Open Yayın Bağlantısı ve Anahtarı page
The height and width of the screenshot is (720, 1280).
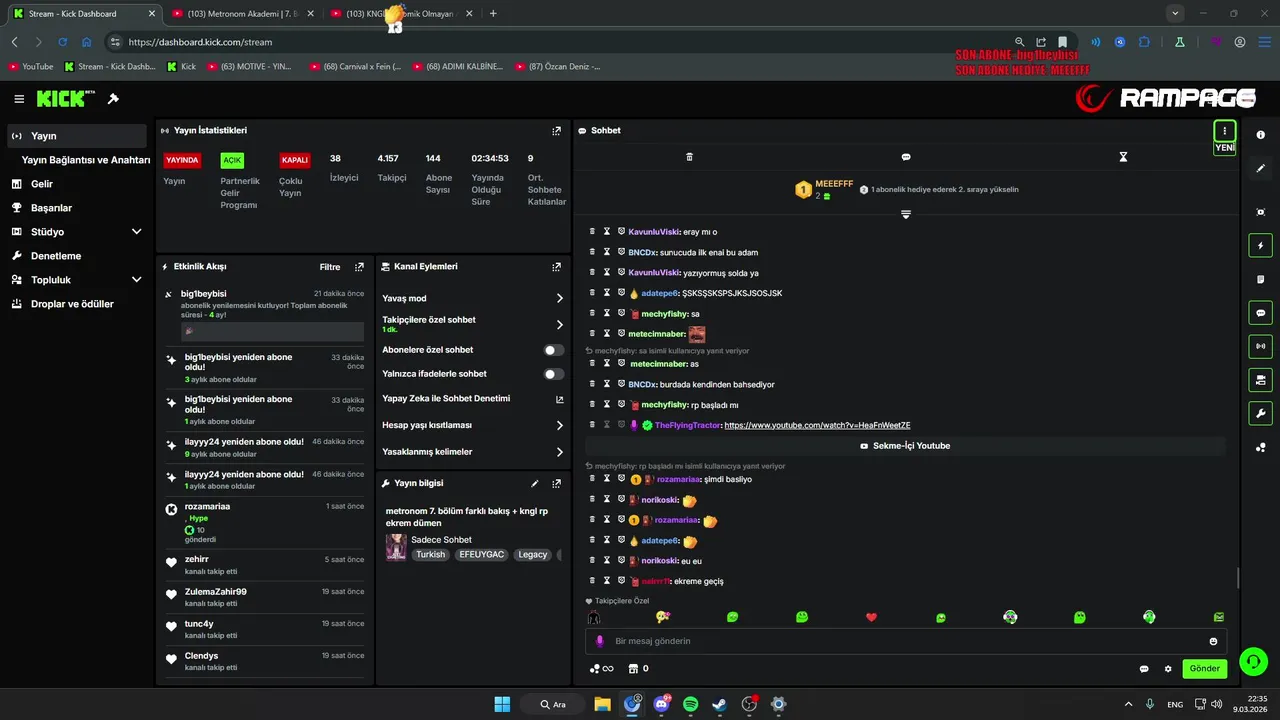pyautogui.click(x=86, y=160)
